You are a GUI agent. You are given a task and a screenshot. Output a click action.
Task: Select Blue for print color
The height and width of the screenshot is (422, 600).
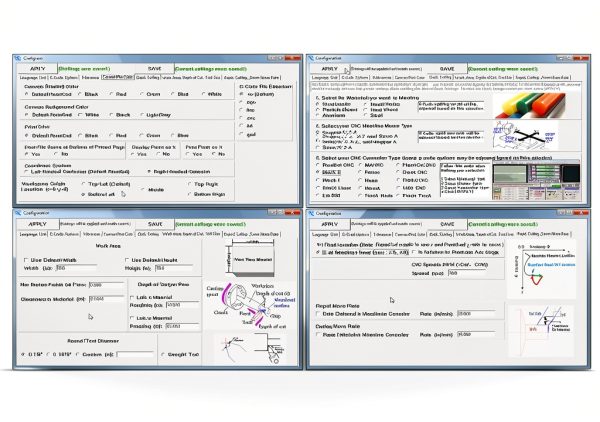click(180, 135)
